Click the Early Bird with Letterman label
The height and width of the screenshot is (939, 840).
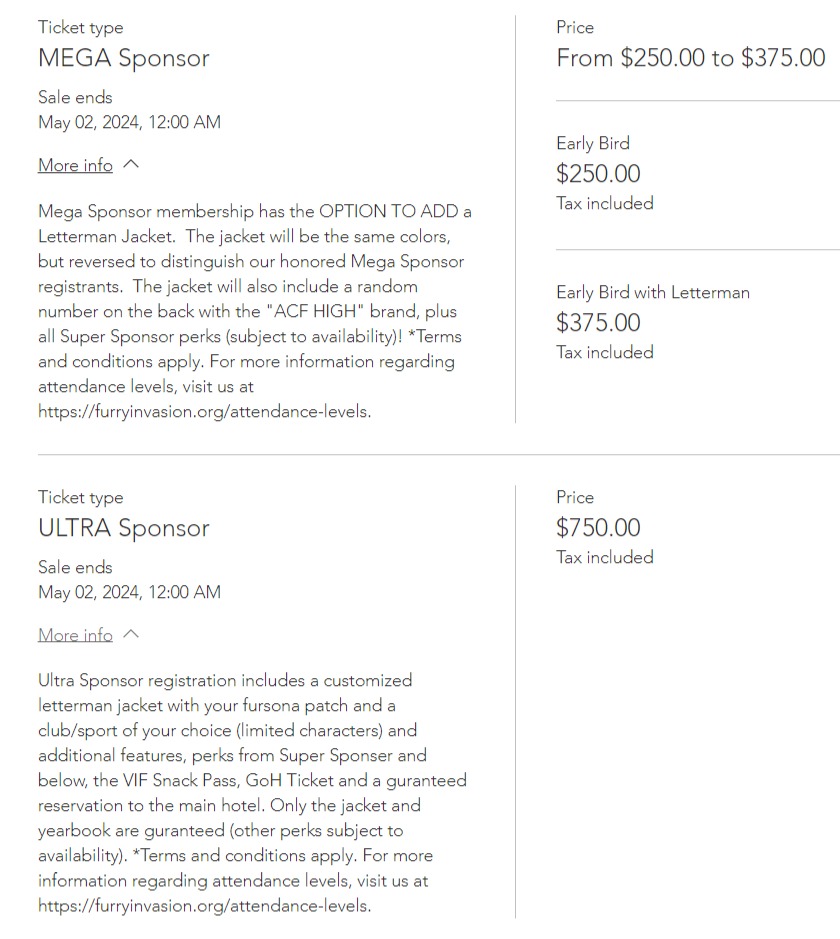[653, 293]
